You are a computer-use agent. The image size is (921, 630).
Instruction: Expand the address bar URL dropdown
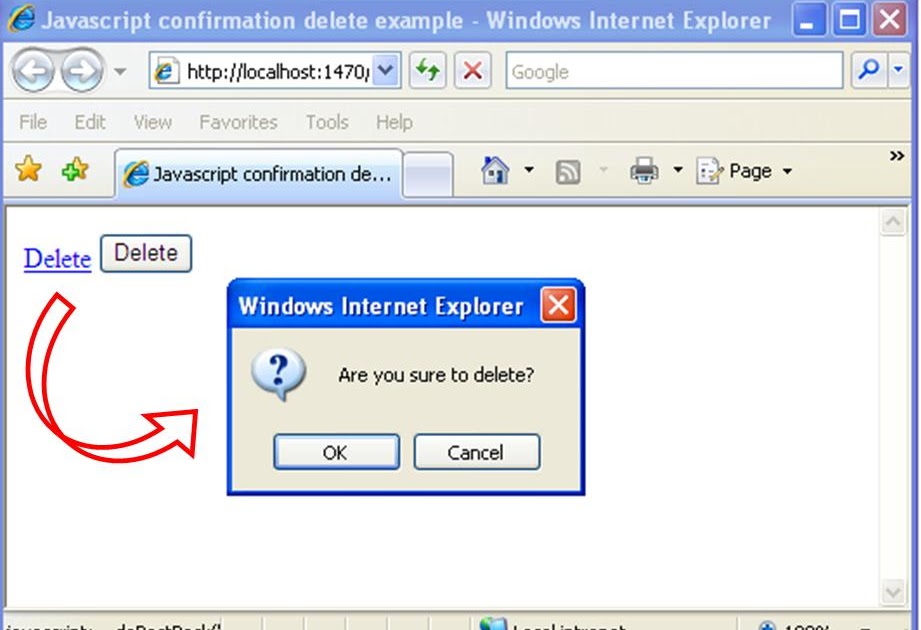point(385,70)
